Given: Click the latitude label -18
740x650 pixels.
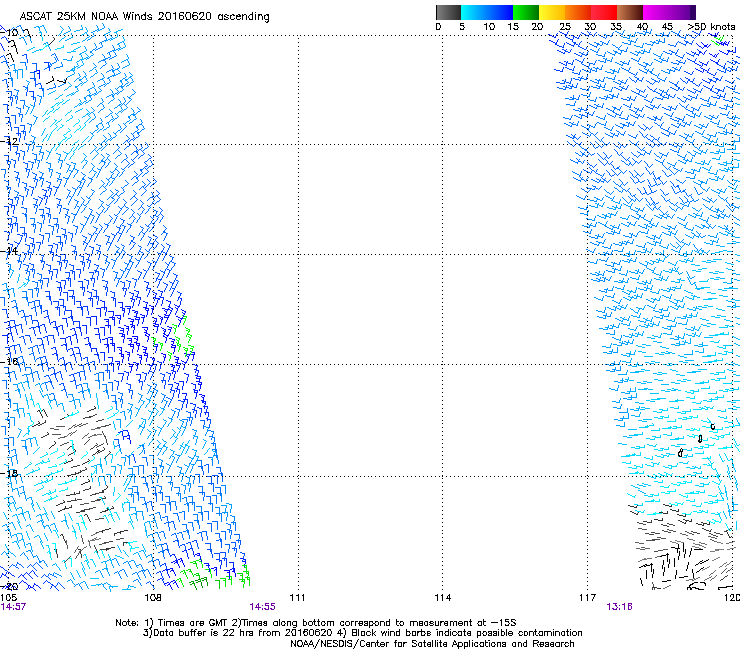Looking at the screenshot, I should coord(10,473).
